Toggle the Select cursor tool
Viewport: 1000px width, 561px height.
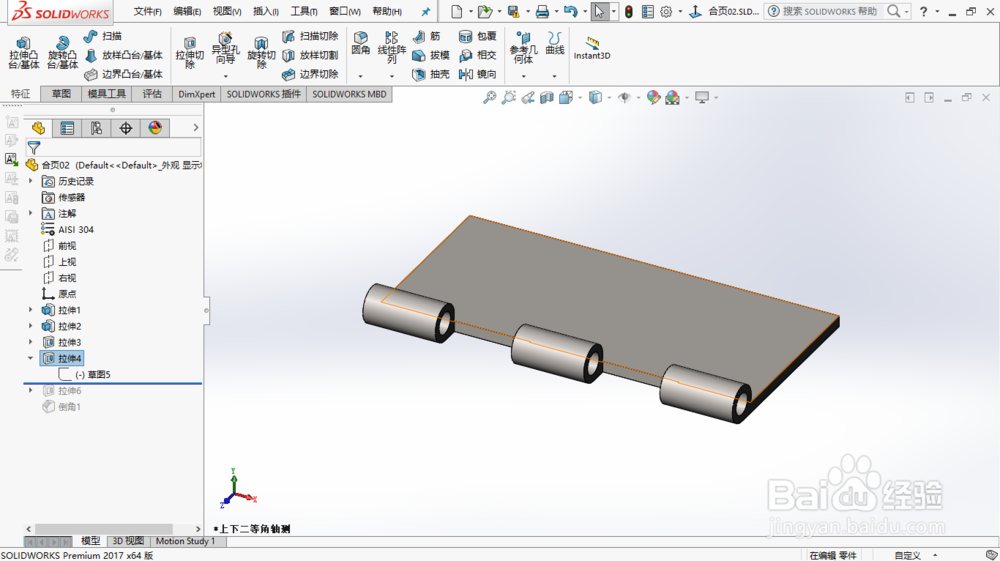[599, 11]
